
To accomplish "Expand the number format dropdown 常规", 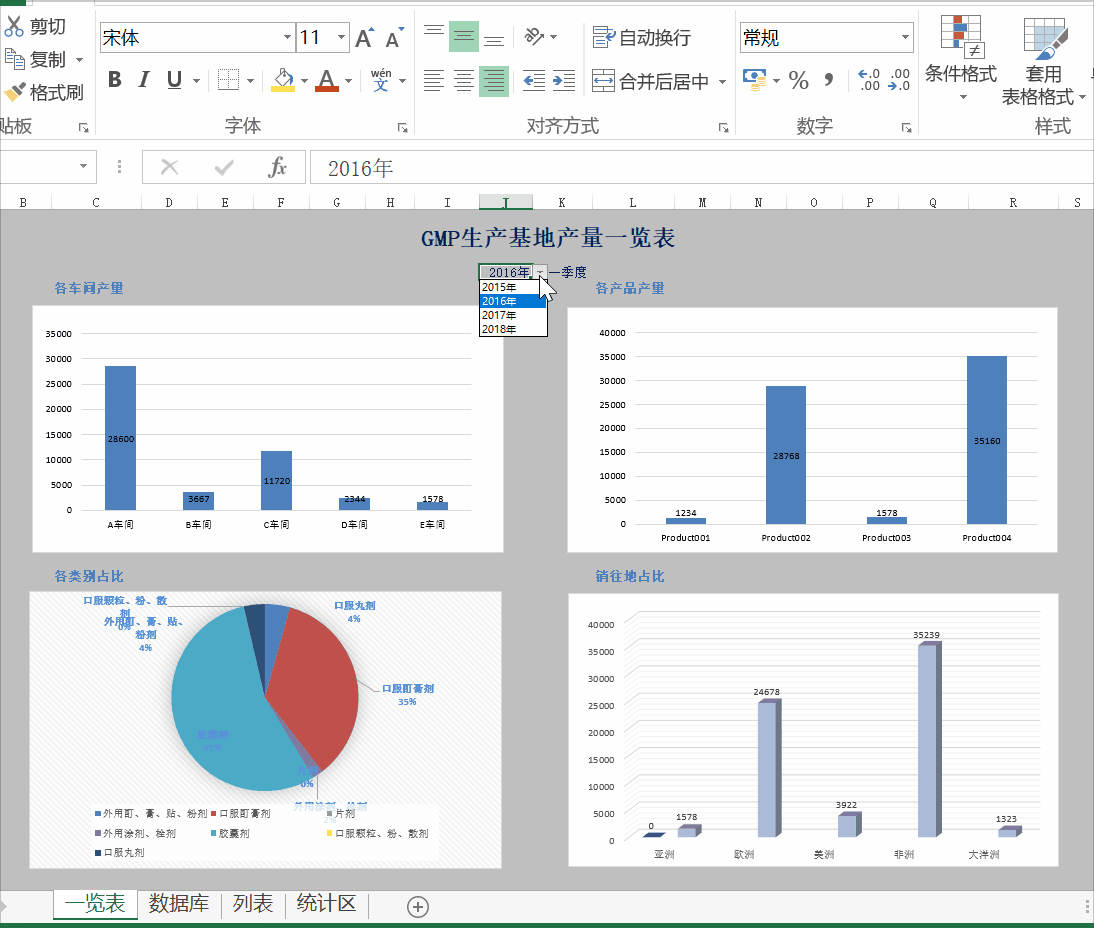I will click(x=905, y=38).
